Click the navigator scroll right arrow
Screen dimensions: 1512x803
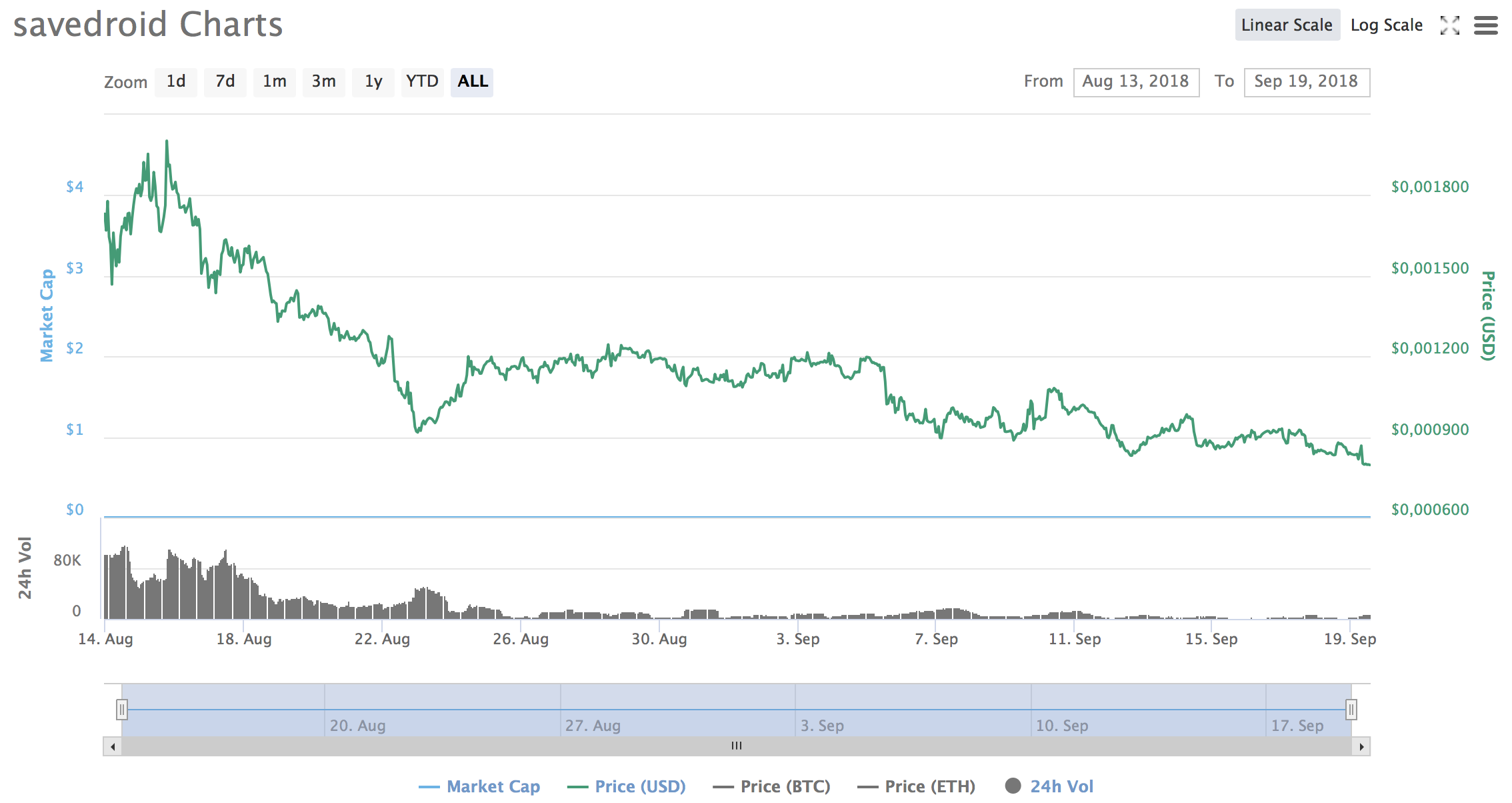(x=1361, y=746)
